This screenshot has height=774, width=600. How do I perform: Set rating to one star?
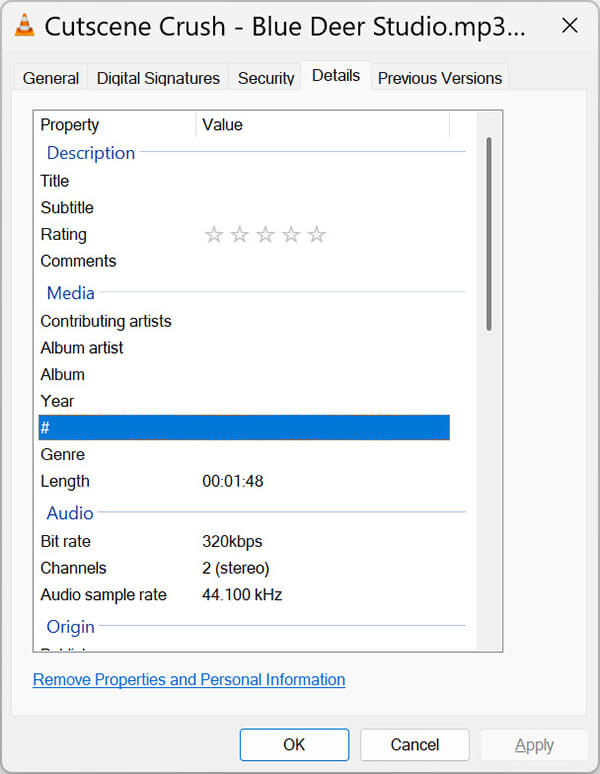(214, 234)
